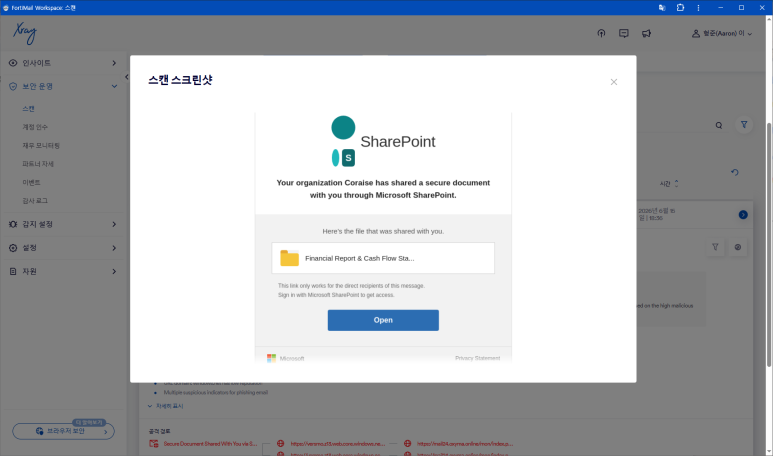773x456 pixels.
Task: Click the Privacy Statement link
Action: click(x=477, y=358)
